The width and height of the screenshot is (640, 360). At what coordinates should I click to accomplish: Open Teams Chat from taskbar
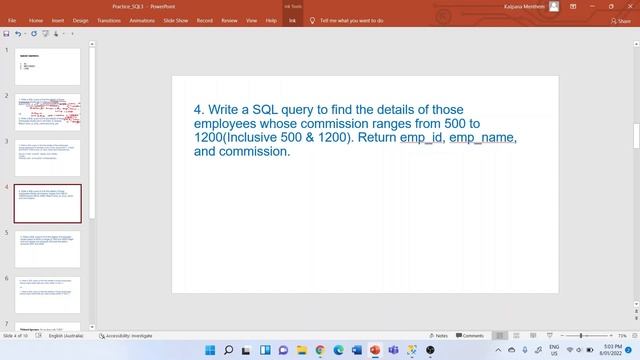point(283,350)
